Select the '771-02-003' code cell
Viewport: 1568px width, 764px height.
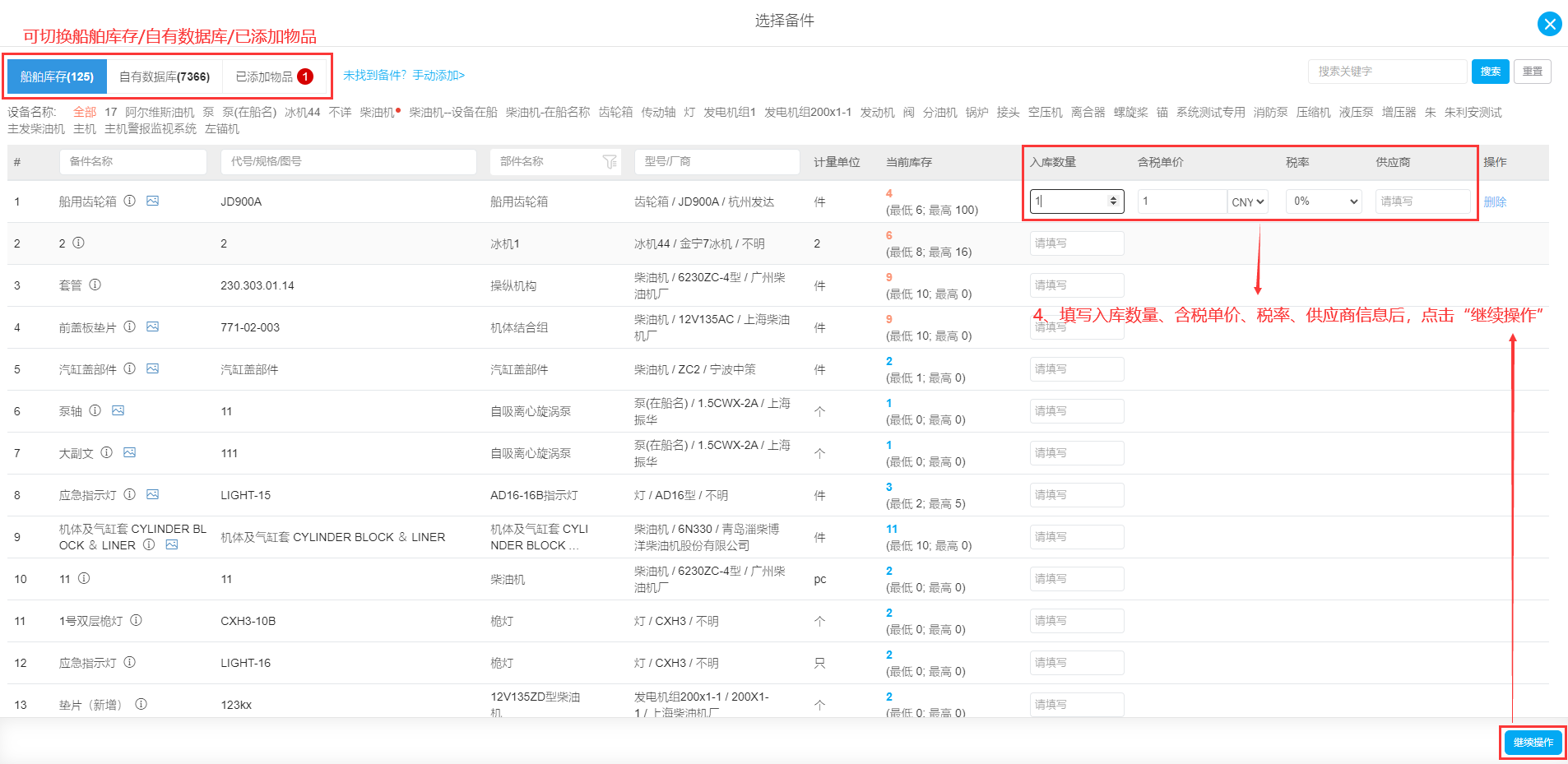(x=250, y=327)
